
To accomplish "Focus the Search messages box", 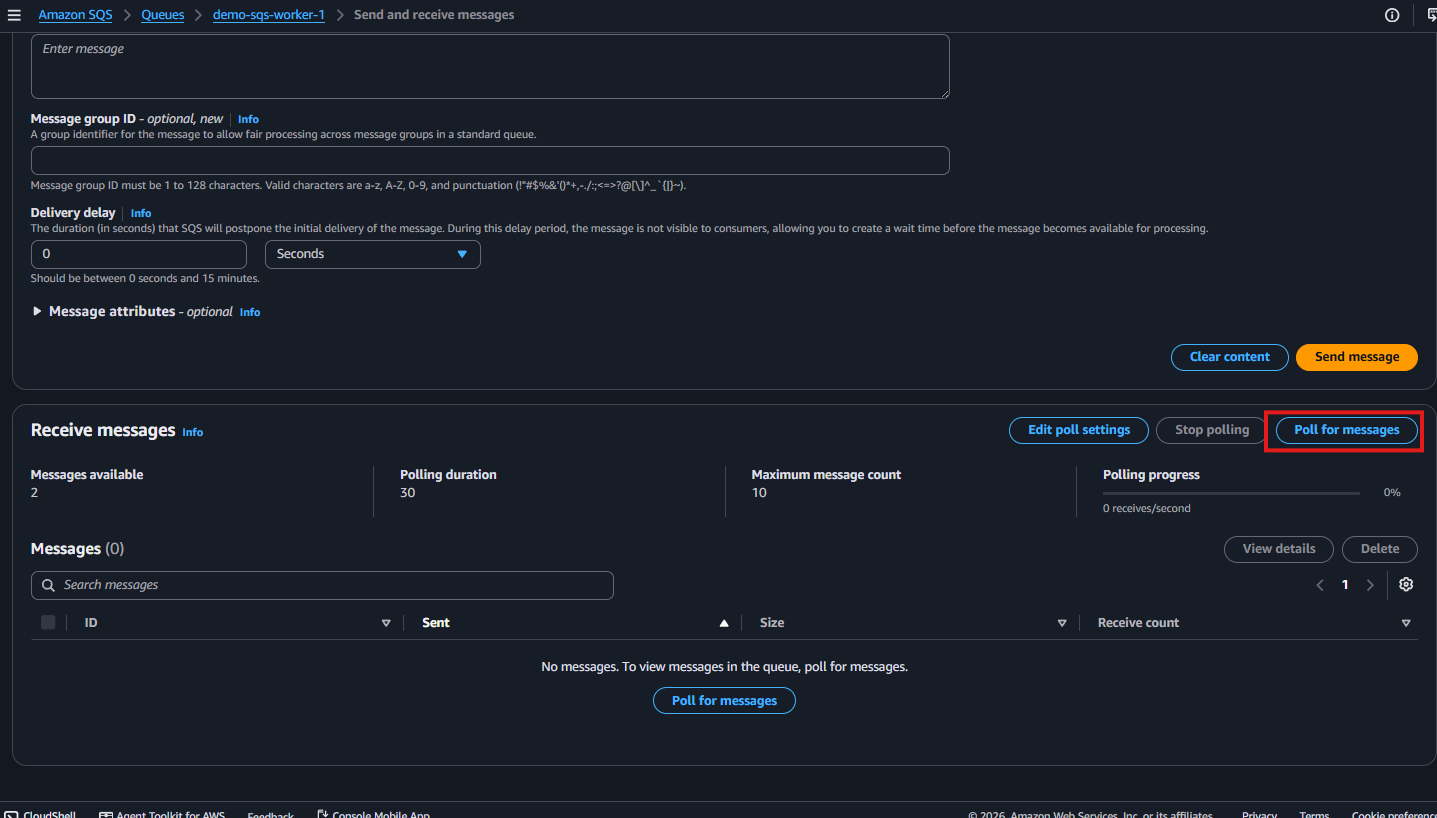I will click(x=322, y=585).
